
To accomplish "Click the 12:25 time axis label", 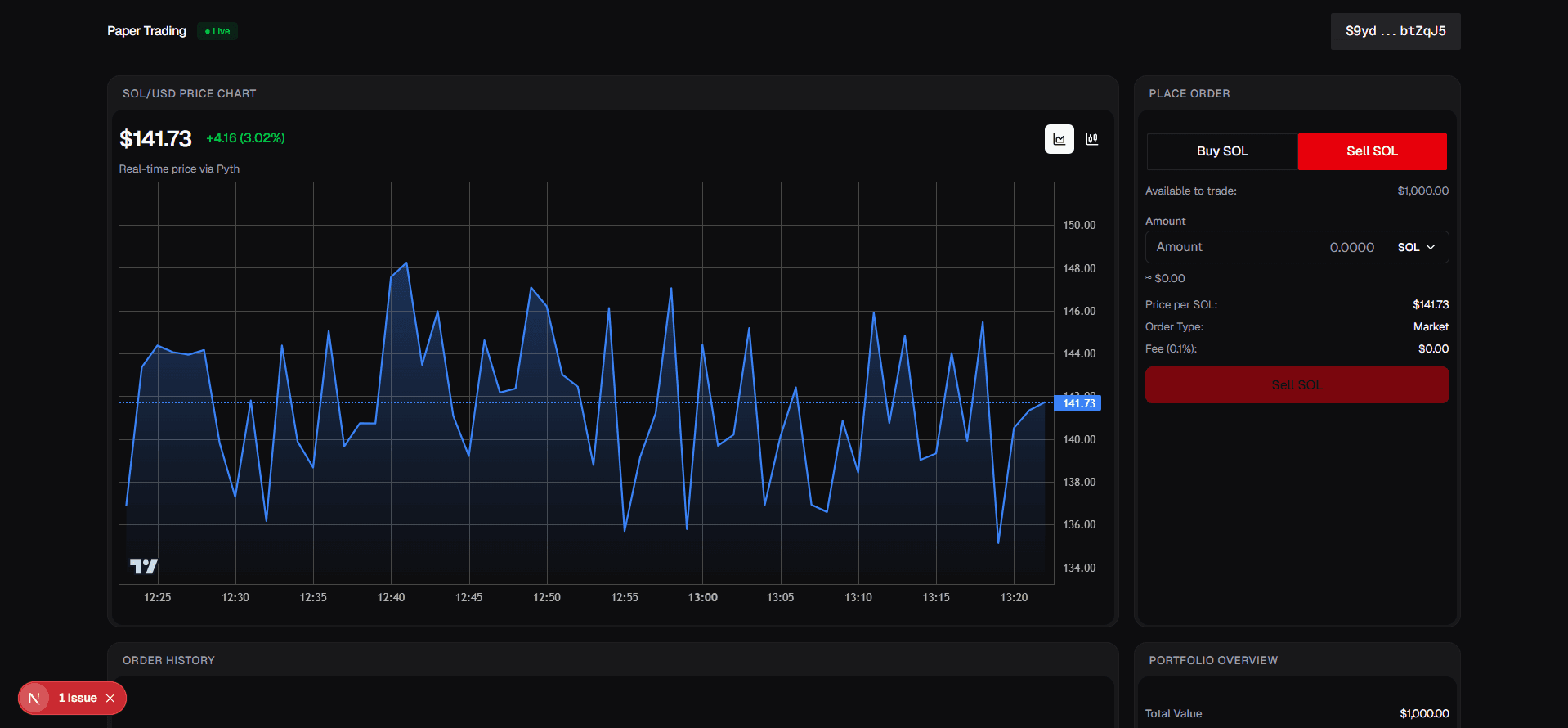I will [x=158, y=597].
